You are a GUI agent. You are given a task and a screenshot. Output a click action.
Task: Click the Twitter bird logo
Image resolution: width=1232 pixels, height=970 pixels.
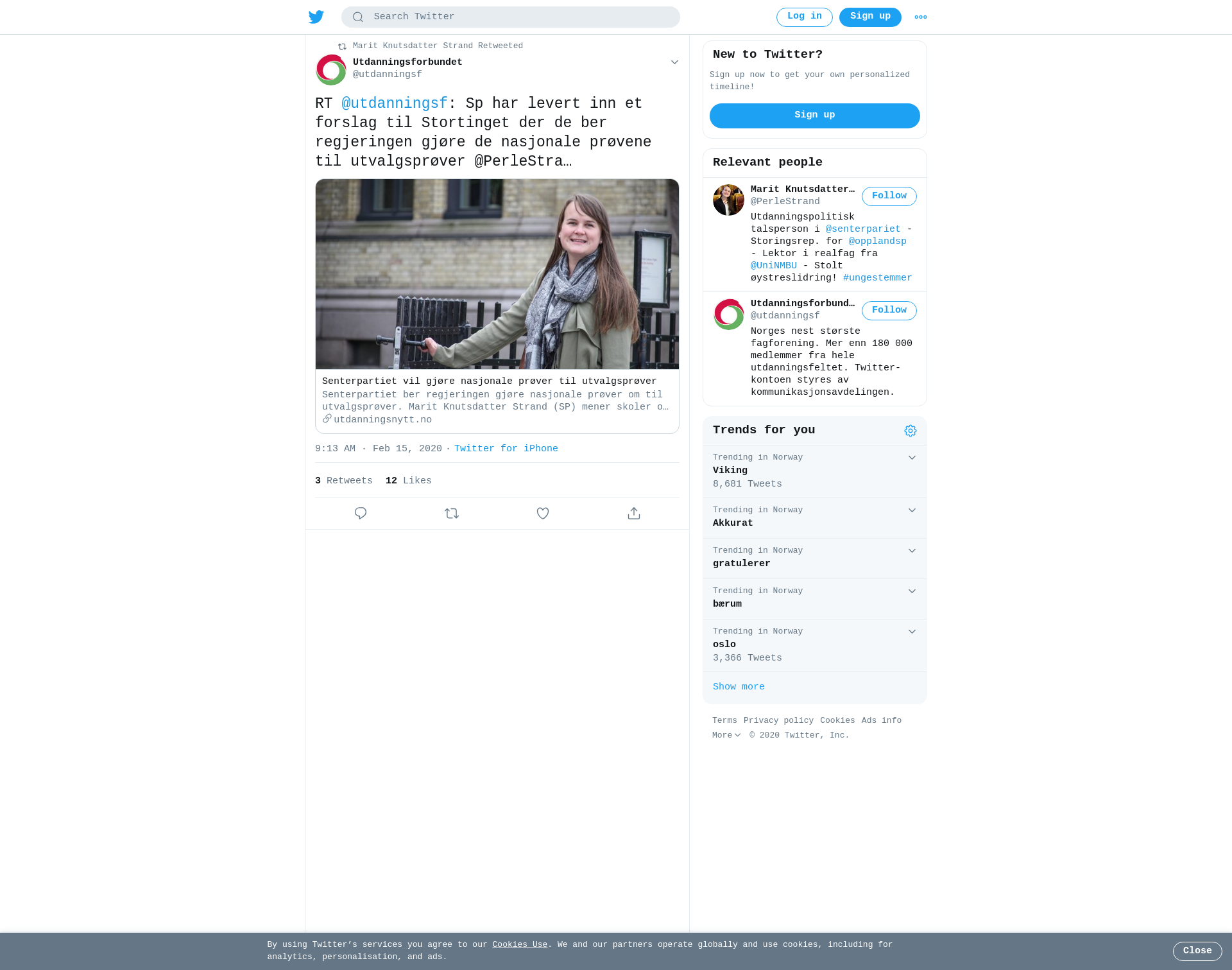tap(316, 17)
